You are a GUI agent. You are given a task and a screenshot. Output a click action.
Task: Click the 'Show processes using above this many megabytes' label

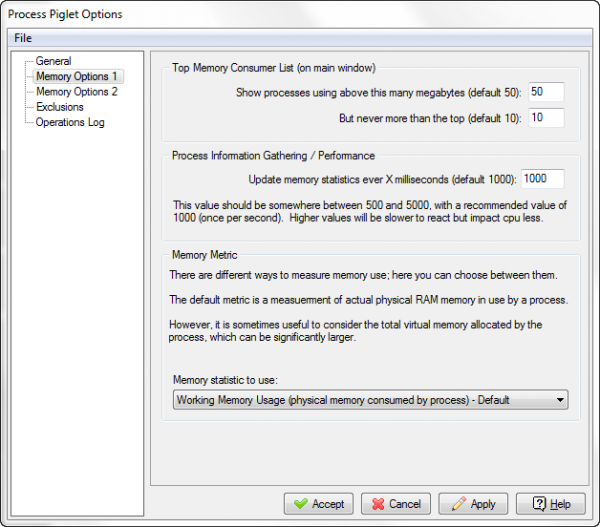378,93
